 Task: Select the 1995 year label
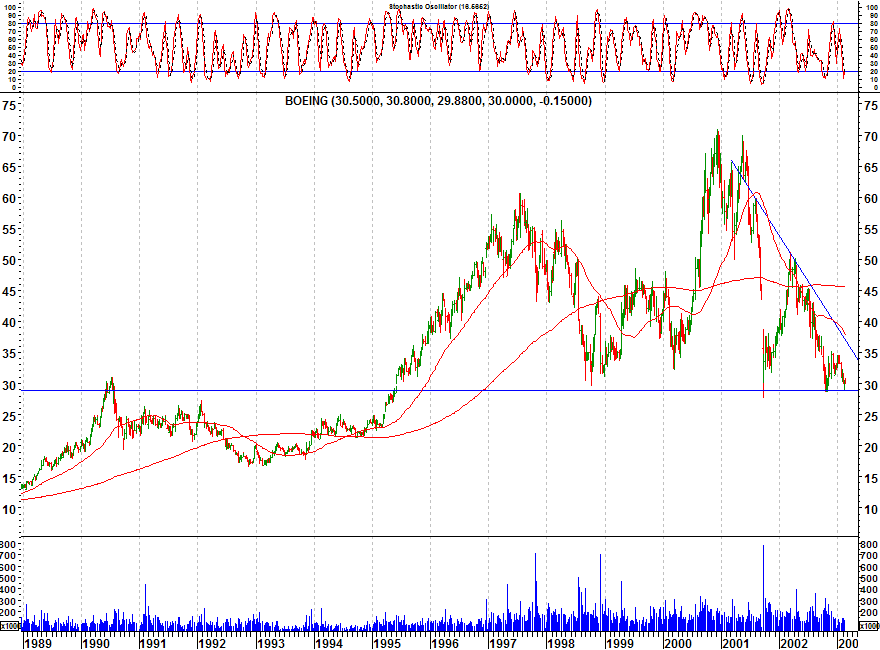click(387, 643)
